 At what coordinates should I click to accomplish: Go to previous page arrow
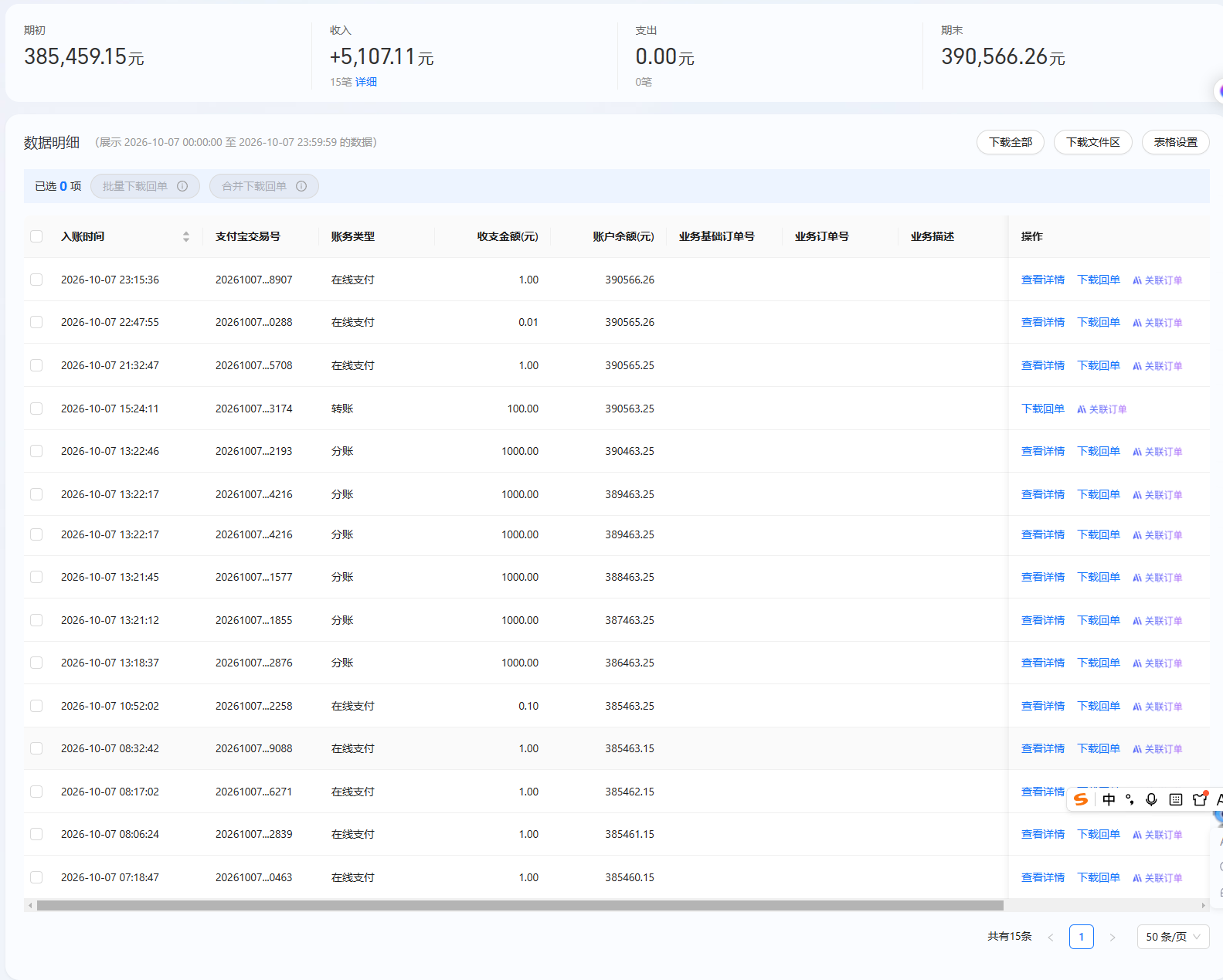click(1051, 937)
